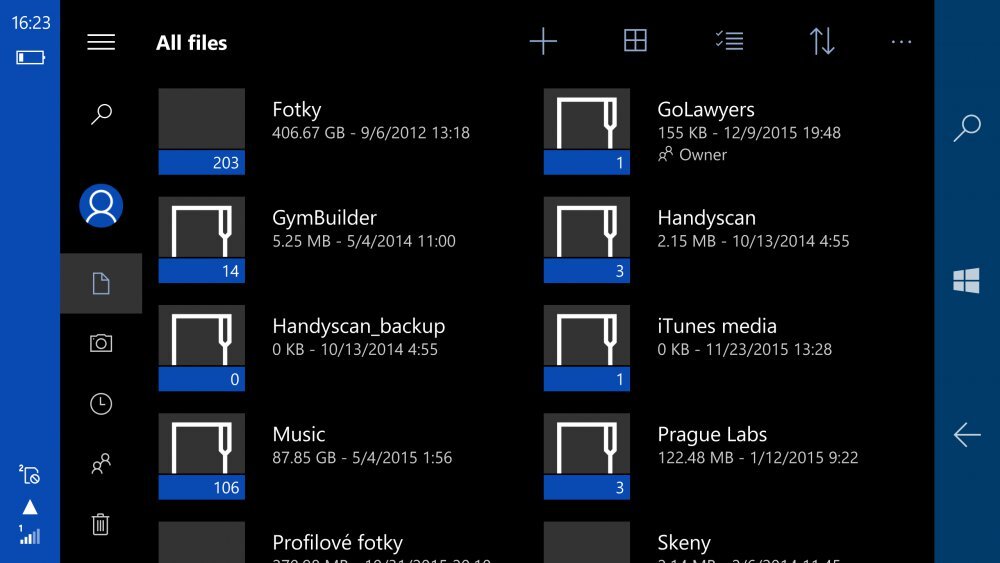Click the 406.67 GB size details
Image resolution: width=1000 pixels, height=563 pixels.
pyautogui.click(x=371, y=133)
